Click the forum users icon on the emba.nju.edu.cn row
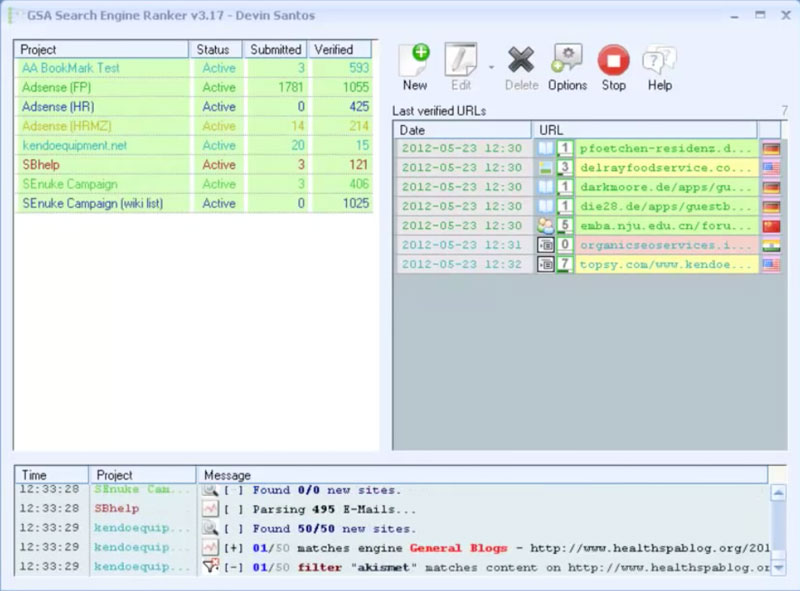The height and width of the screenshot is (591, 800). tap(545, 226)
